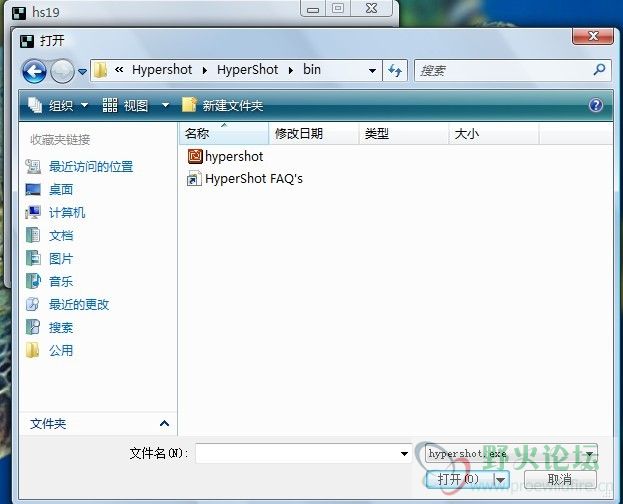
Task: Sort by 大小 column header
Action: click(x=493, y=134)
